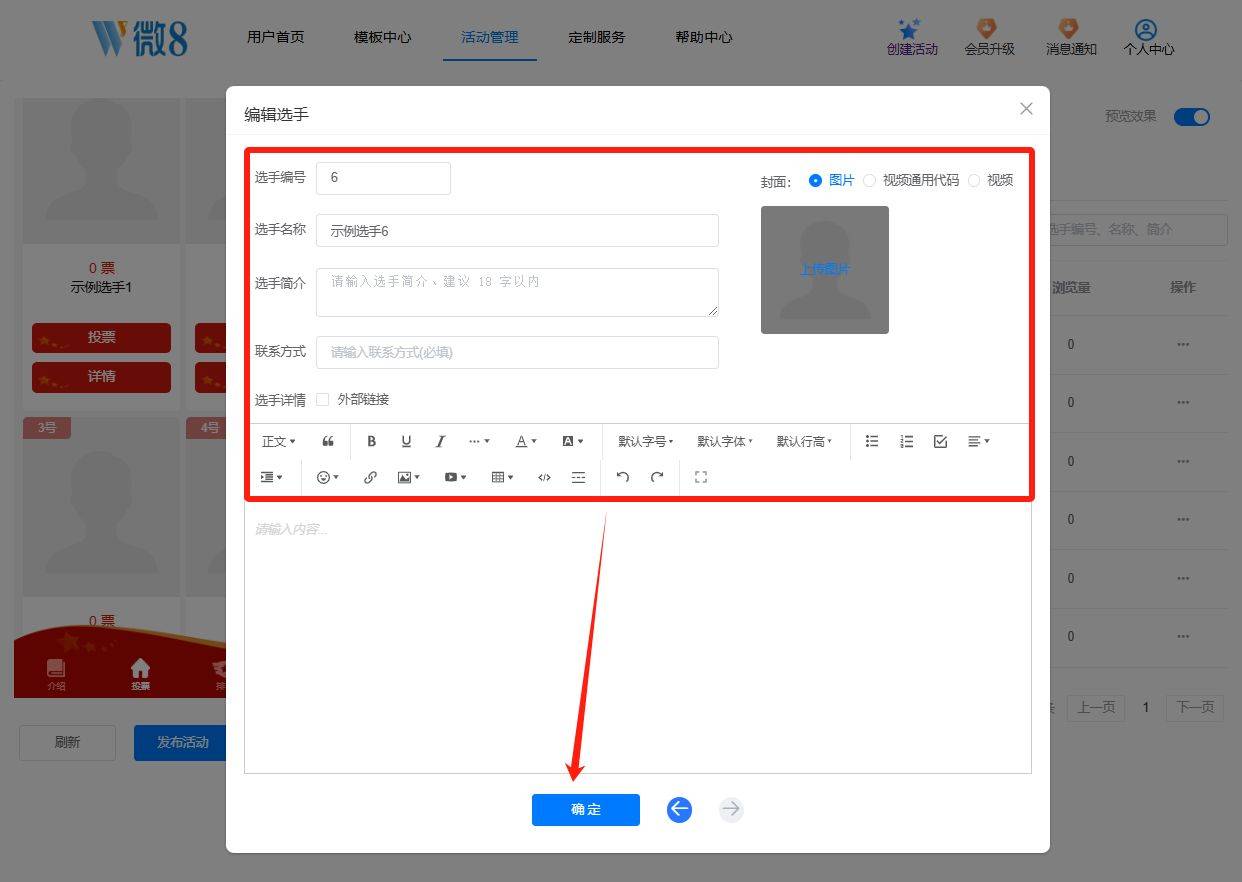Apply underline formatting in editor
1242x882 pixels.
pos(406,441)
